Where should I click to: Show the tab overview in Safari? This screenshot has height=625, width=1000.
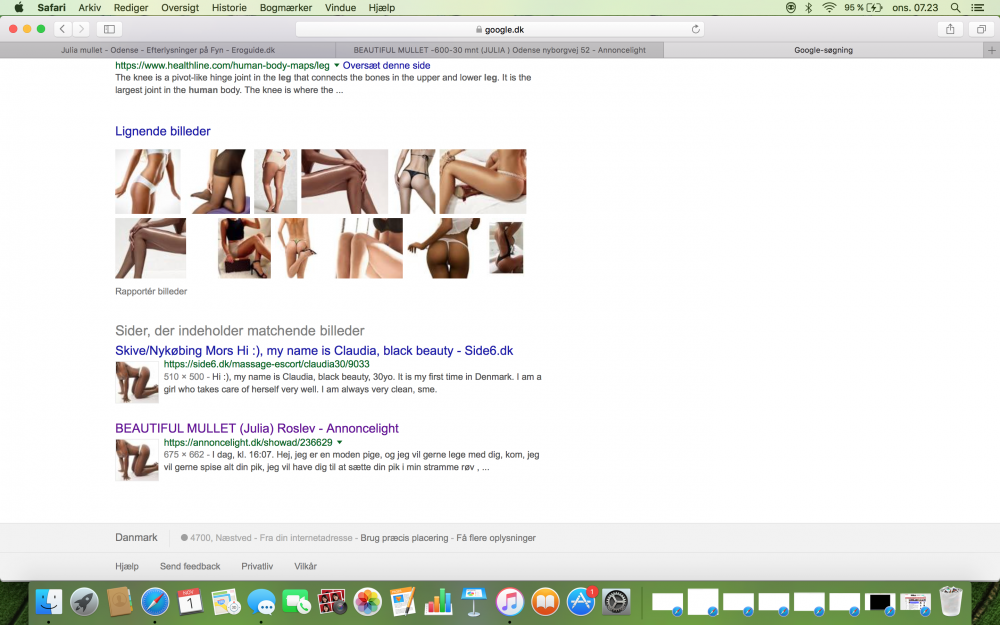981,29
